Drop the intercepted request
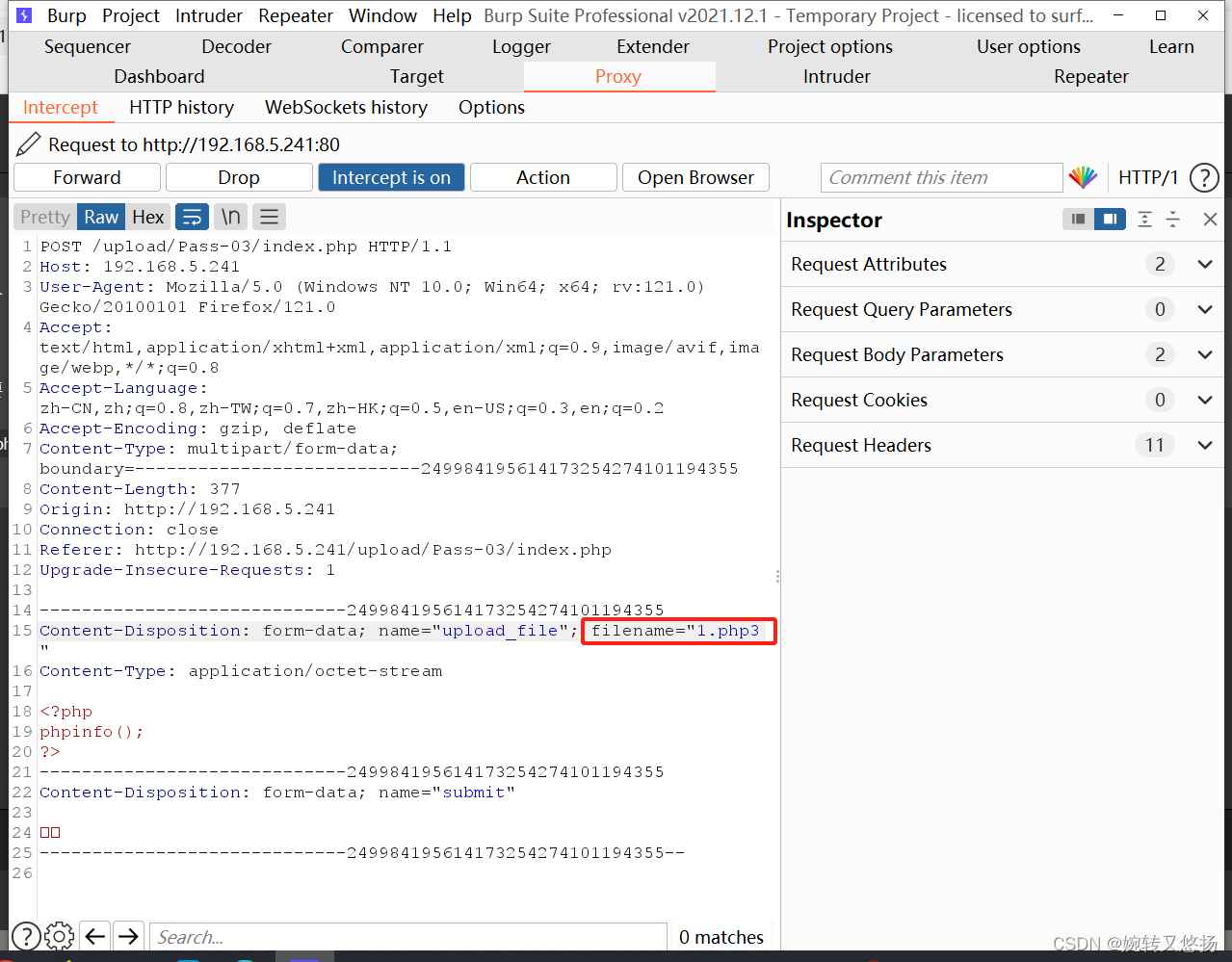1232x962 pixels. click(x=239, y=177)
